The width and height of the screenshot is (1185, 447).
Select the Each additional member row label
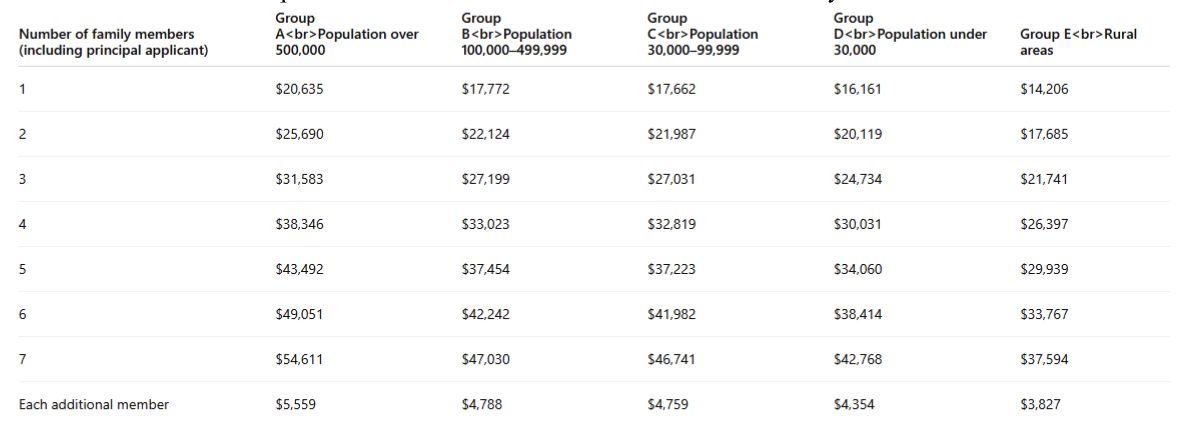point(94,404)
